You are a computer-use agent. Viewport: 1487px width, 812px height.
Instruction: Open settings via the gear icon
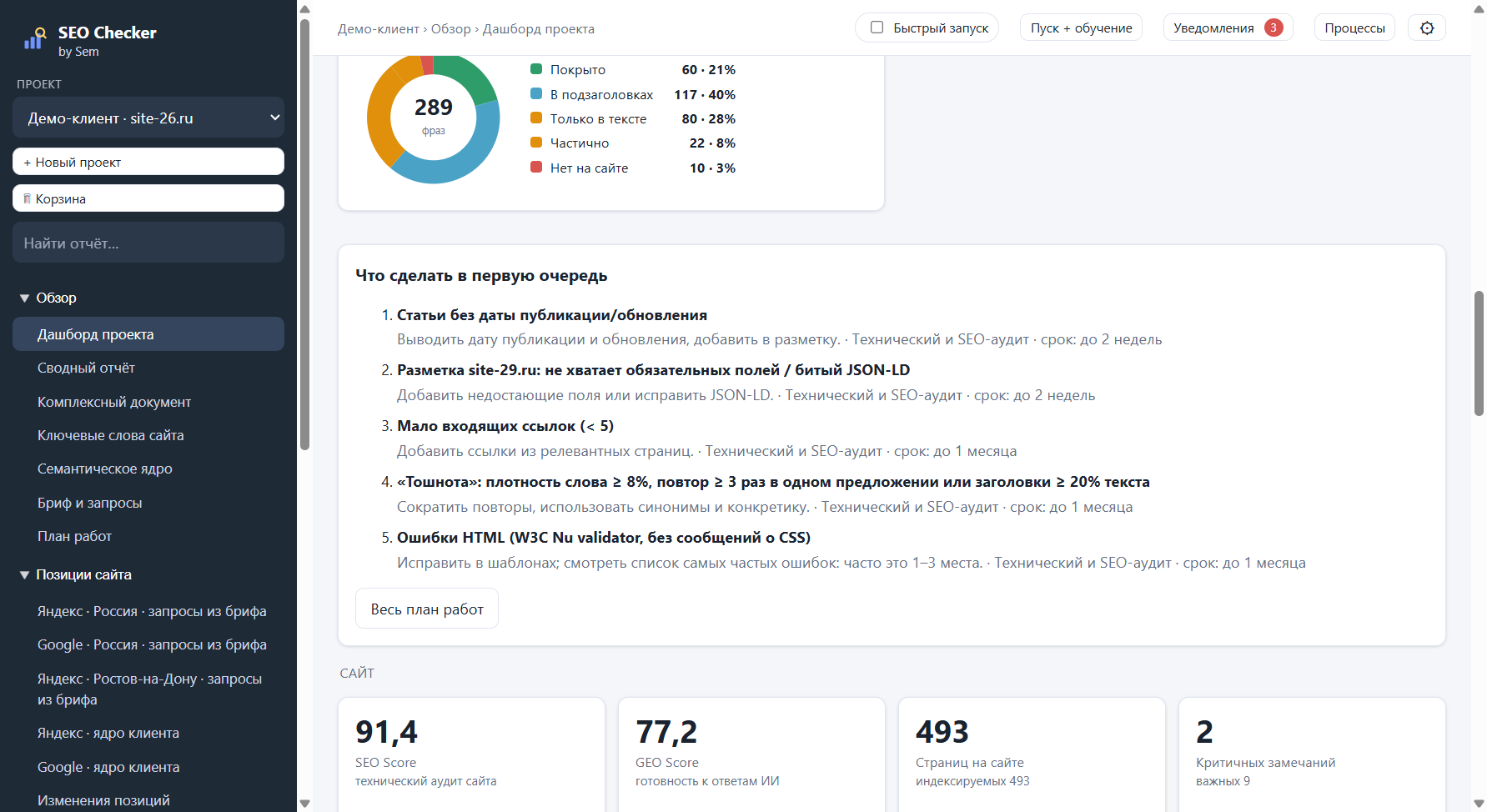(x=1427, y=28)
